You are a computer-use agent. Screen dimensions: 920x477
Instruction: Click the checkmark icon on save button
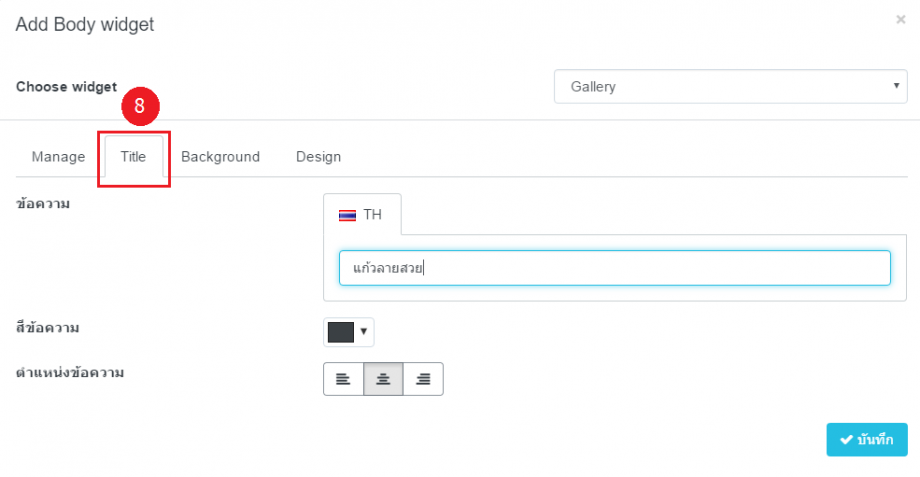tap(846, 440)
